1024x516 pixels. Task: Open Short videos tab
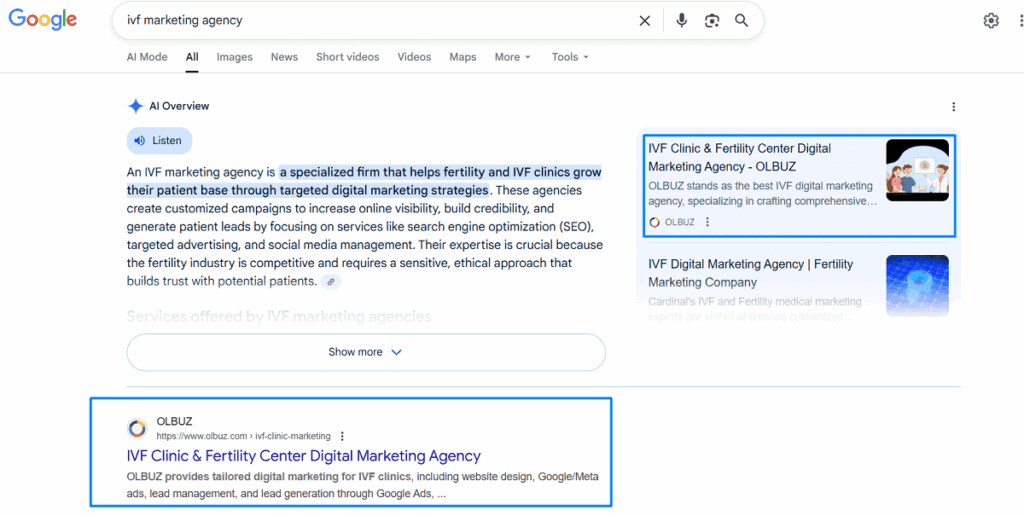[347, 57]
